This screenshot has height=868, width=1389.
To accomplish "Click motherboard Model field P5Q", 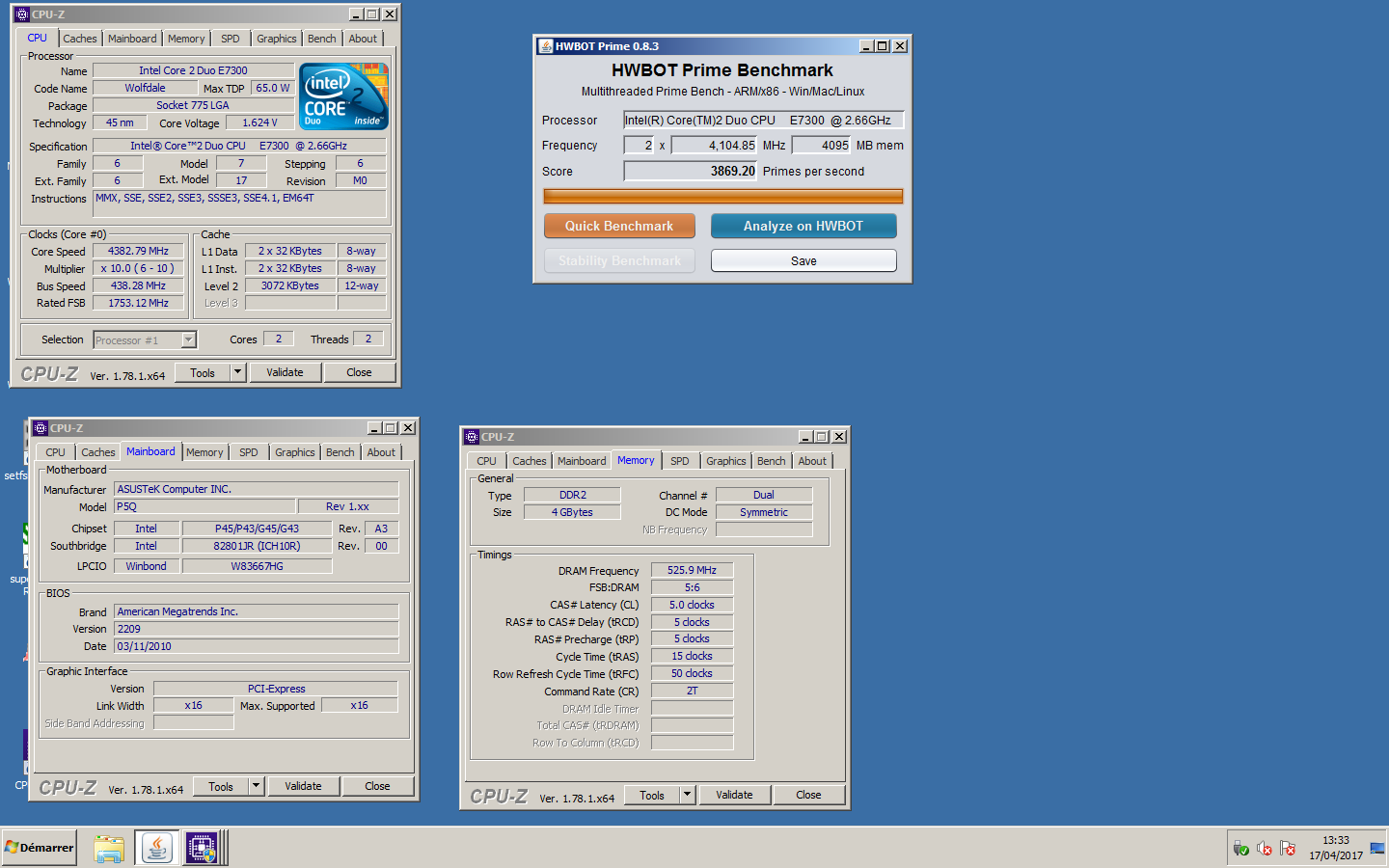I will click(204, 506).
